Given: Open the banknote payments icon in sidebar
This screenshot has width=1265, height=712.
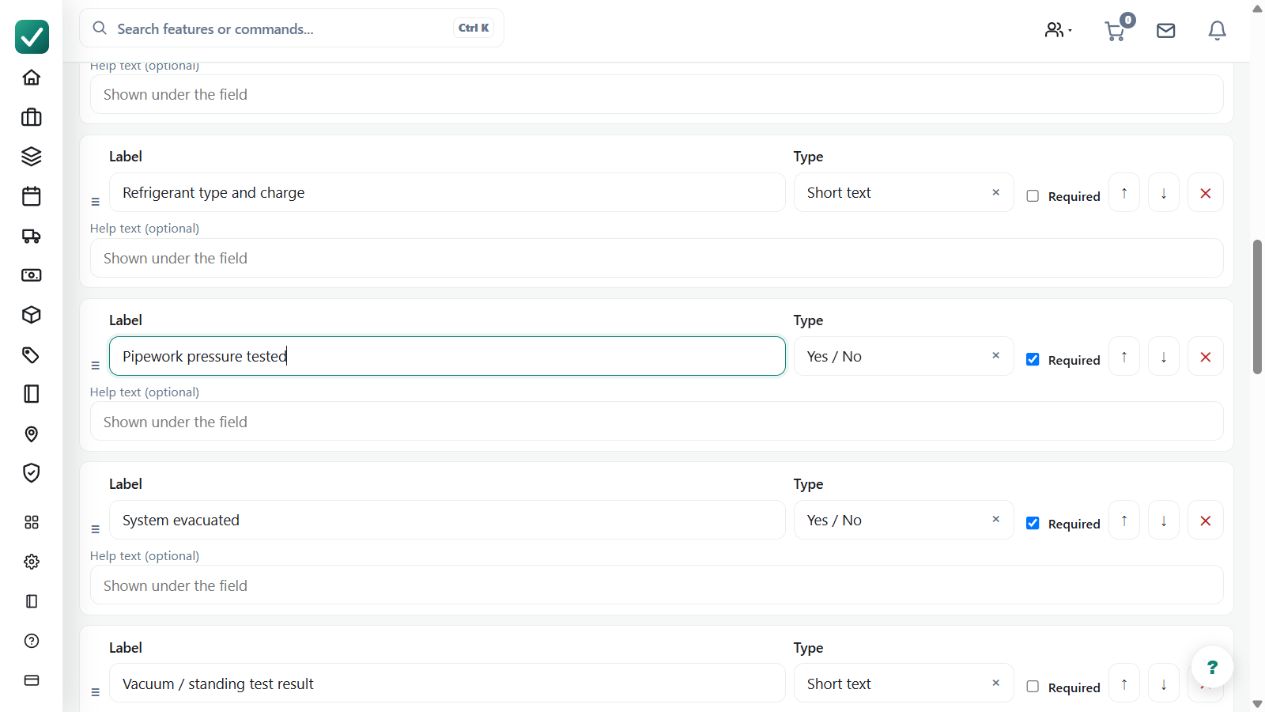Looking at the screenshot, I should click(x=31, y=275).
